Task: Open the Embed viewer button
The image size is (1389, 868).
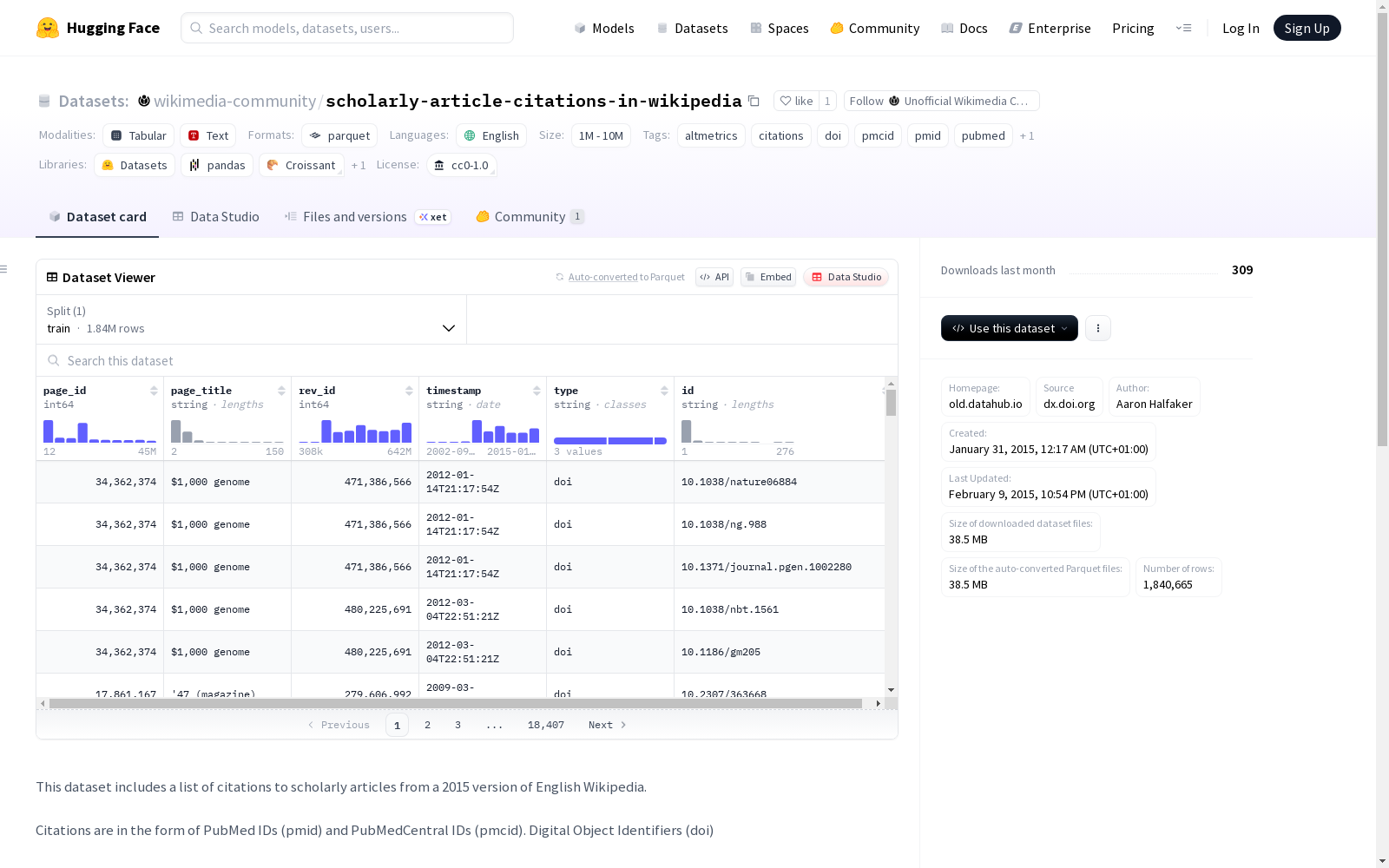Action: point(768,277)
